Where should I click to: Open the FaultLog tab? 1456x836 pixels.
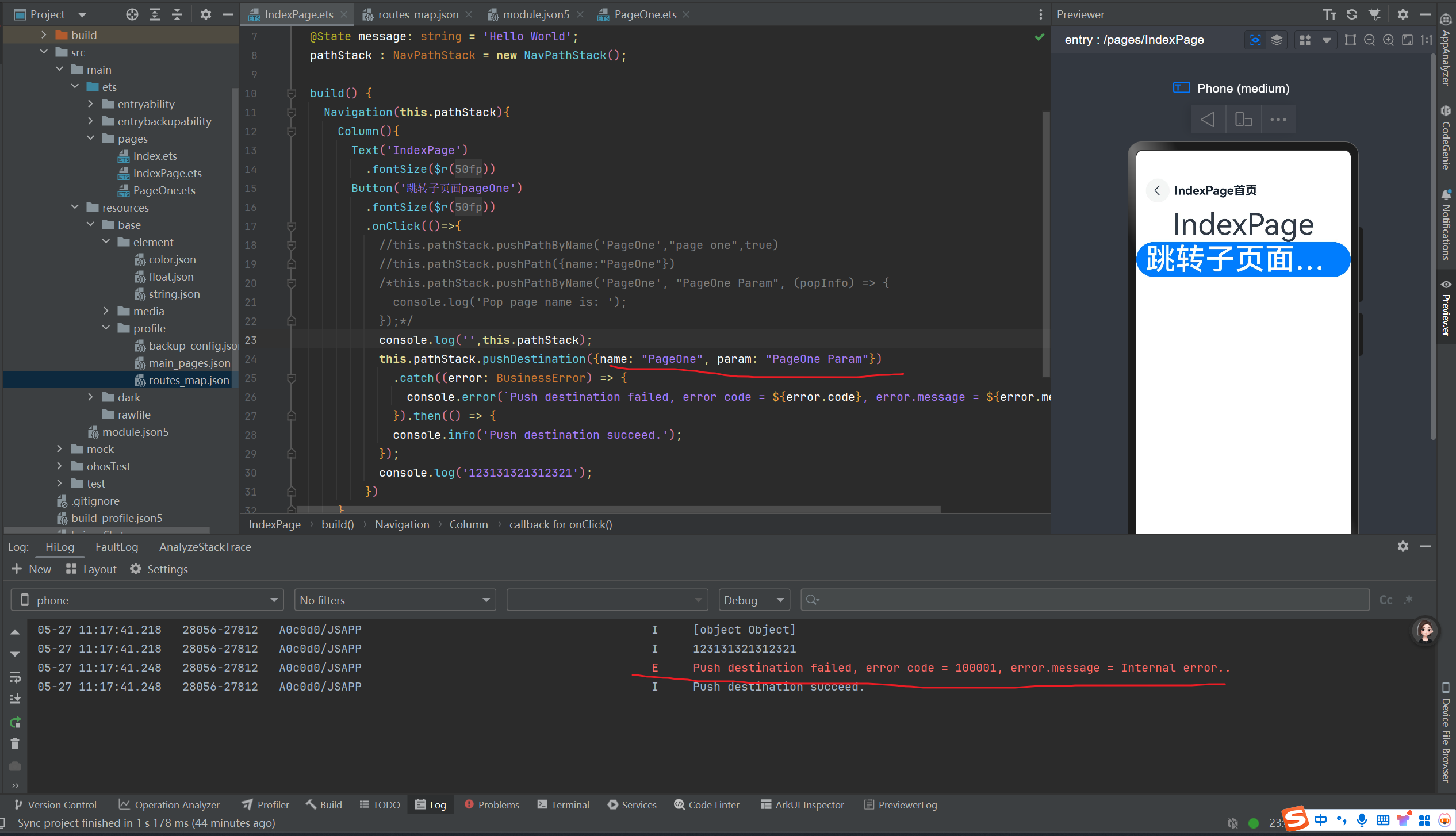click(117, 547)
